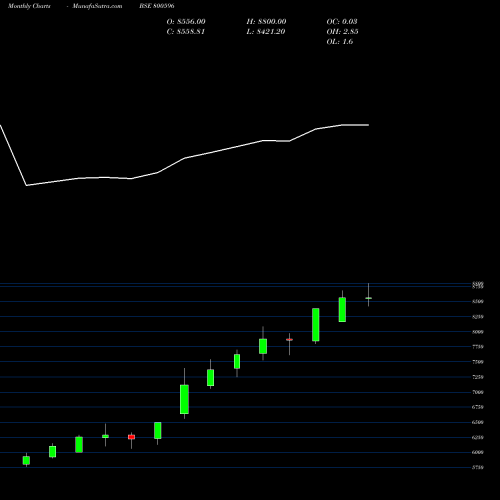Click the latest doji candle near 8556

[x=368, y=298]
